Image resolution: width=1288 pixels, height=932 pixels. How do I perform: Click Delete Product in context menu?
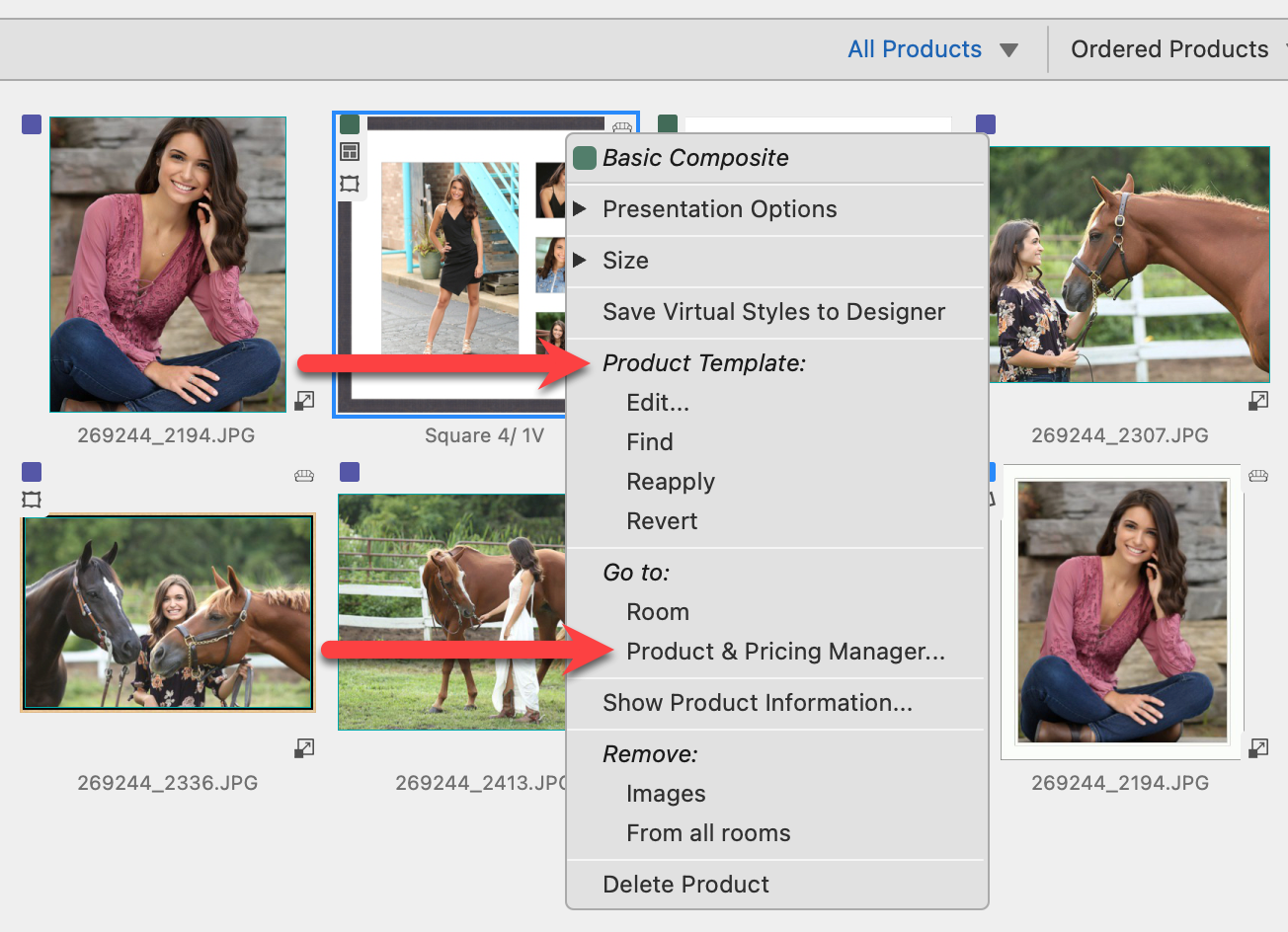point(685,885)
